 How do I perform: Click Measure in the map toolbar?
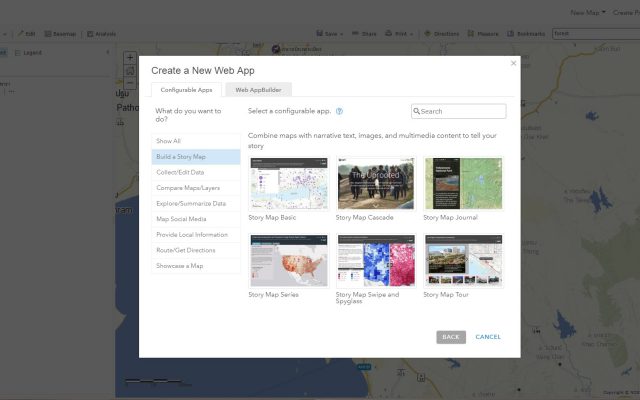(483, 34)
